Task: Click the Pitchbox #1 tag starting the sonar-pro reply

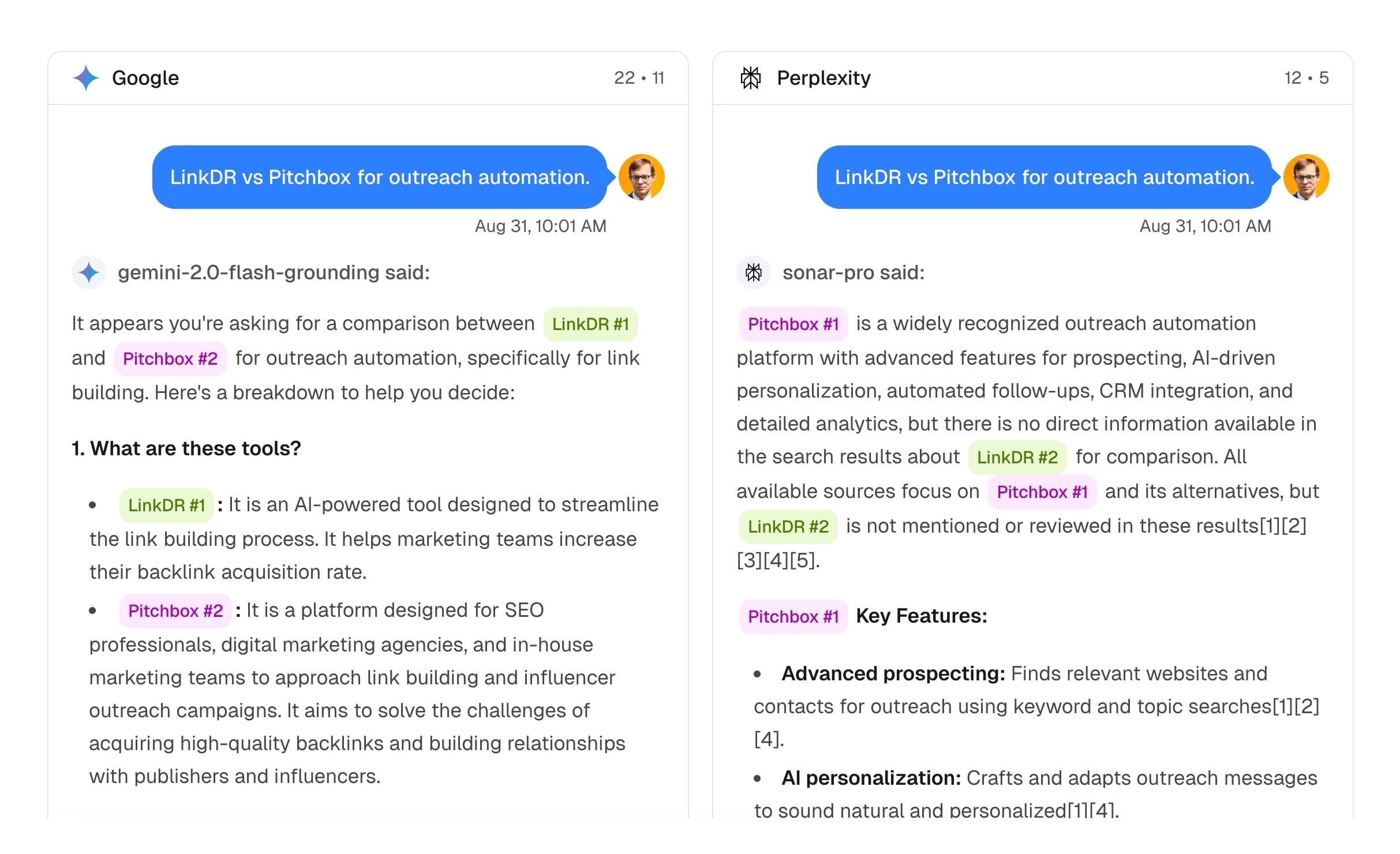Action: coord(793,324)
